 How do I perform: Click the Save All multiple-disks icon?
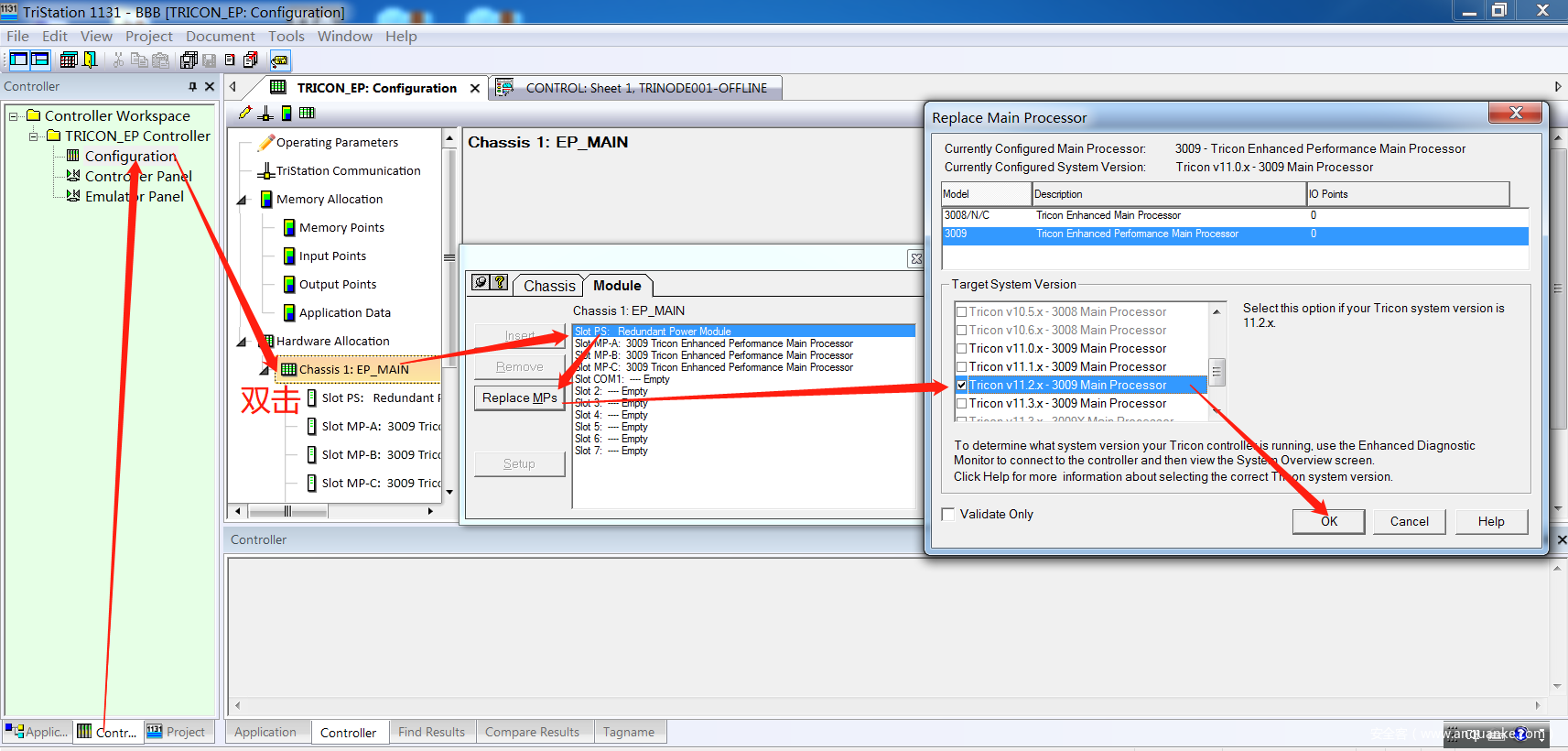(189, 60)
